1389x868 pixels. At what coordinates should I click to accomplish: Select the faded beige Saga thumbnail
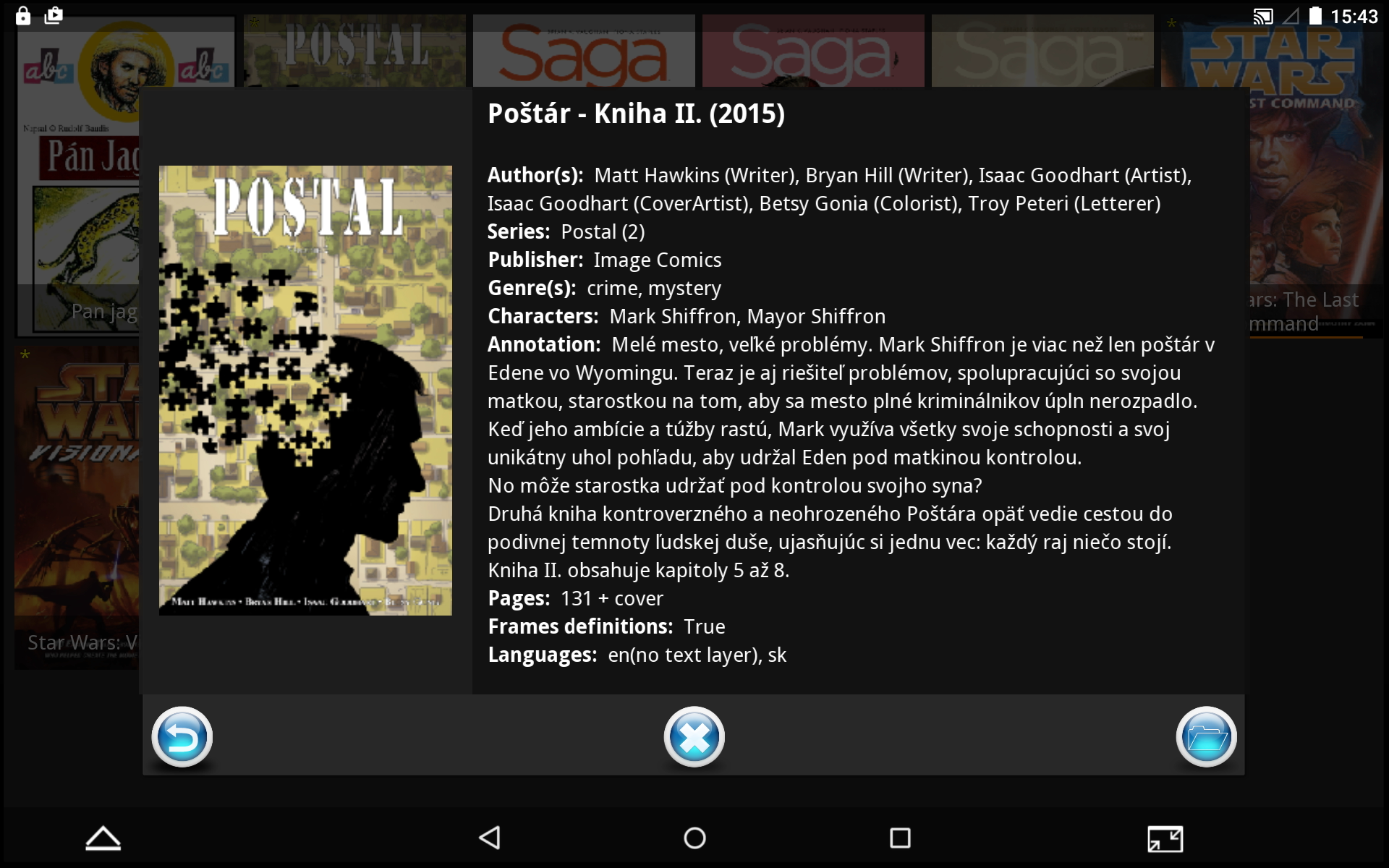point(1042,51)
